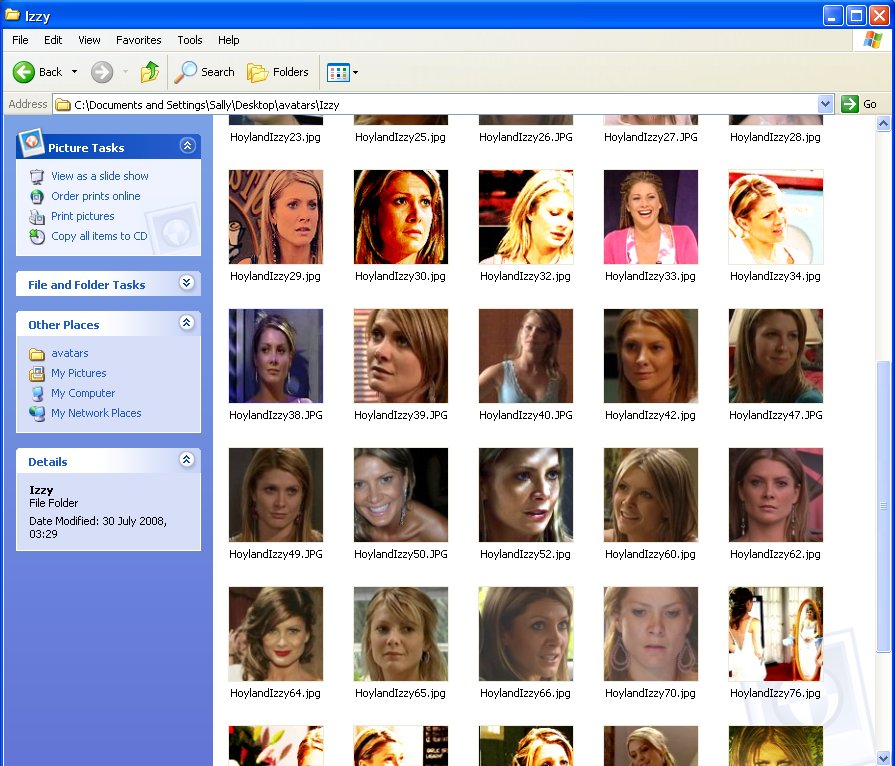Image resolution: width=895 pixels, height=766 pixels.
Task: Collapse the Picture Tasks panel
Action: (187, 146)
